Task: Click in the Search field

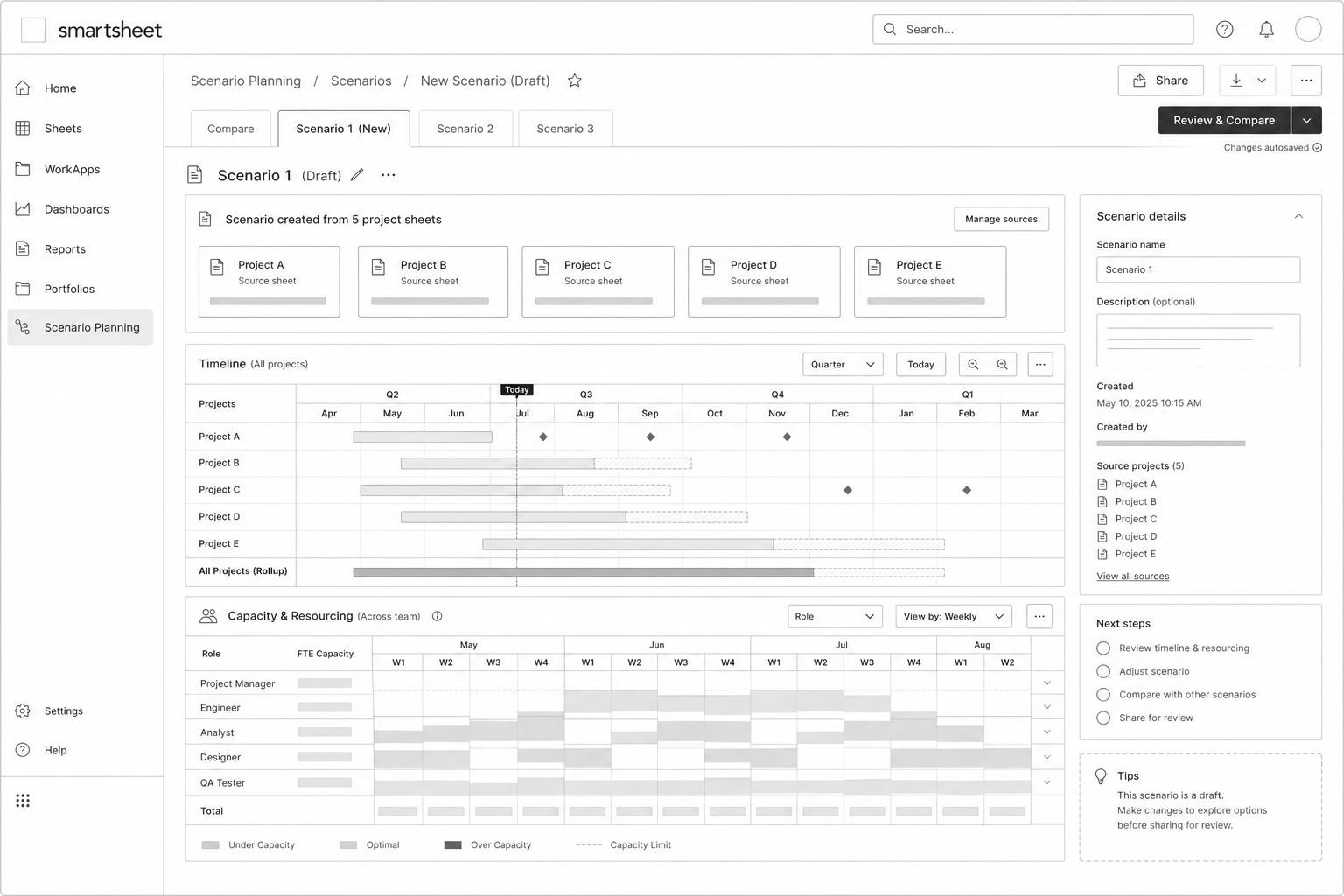Action: pyautogui.click(x=1032, y=29)
